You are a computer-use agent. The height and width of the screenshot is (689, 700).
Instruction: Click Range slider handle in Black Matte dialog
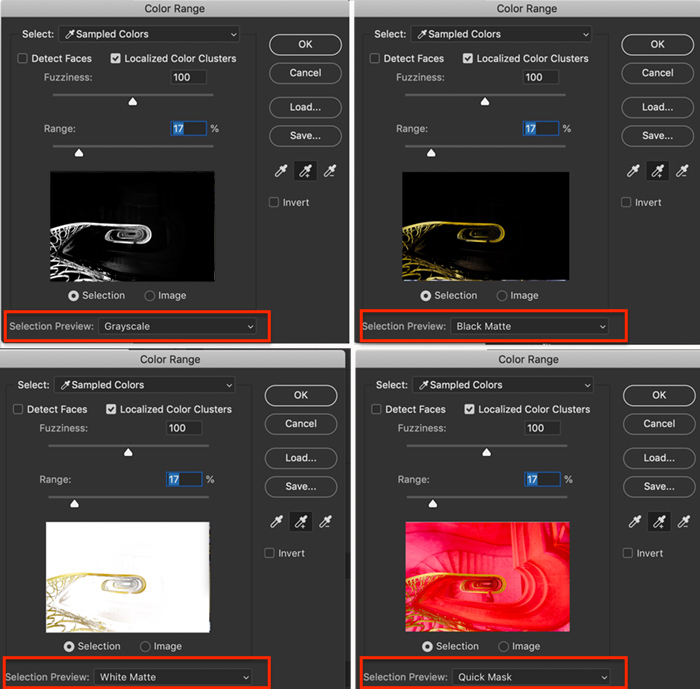pyautogui.click(x=431, y=153)
